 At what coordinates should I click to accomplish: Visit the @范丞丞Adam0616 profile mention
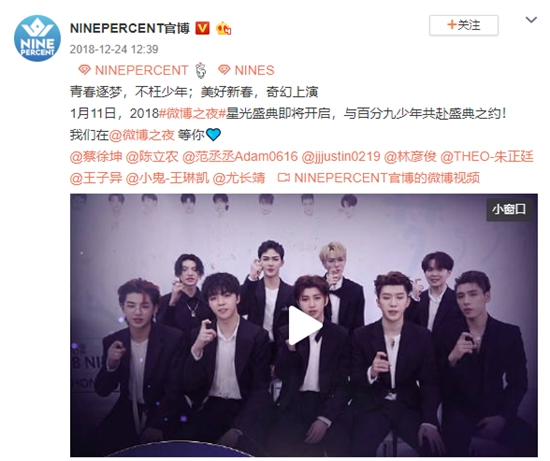pos(240,156)
